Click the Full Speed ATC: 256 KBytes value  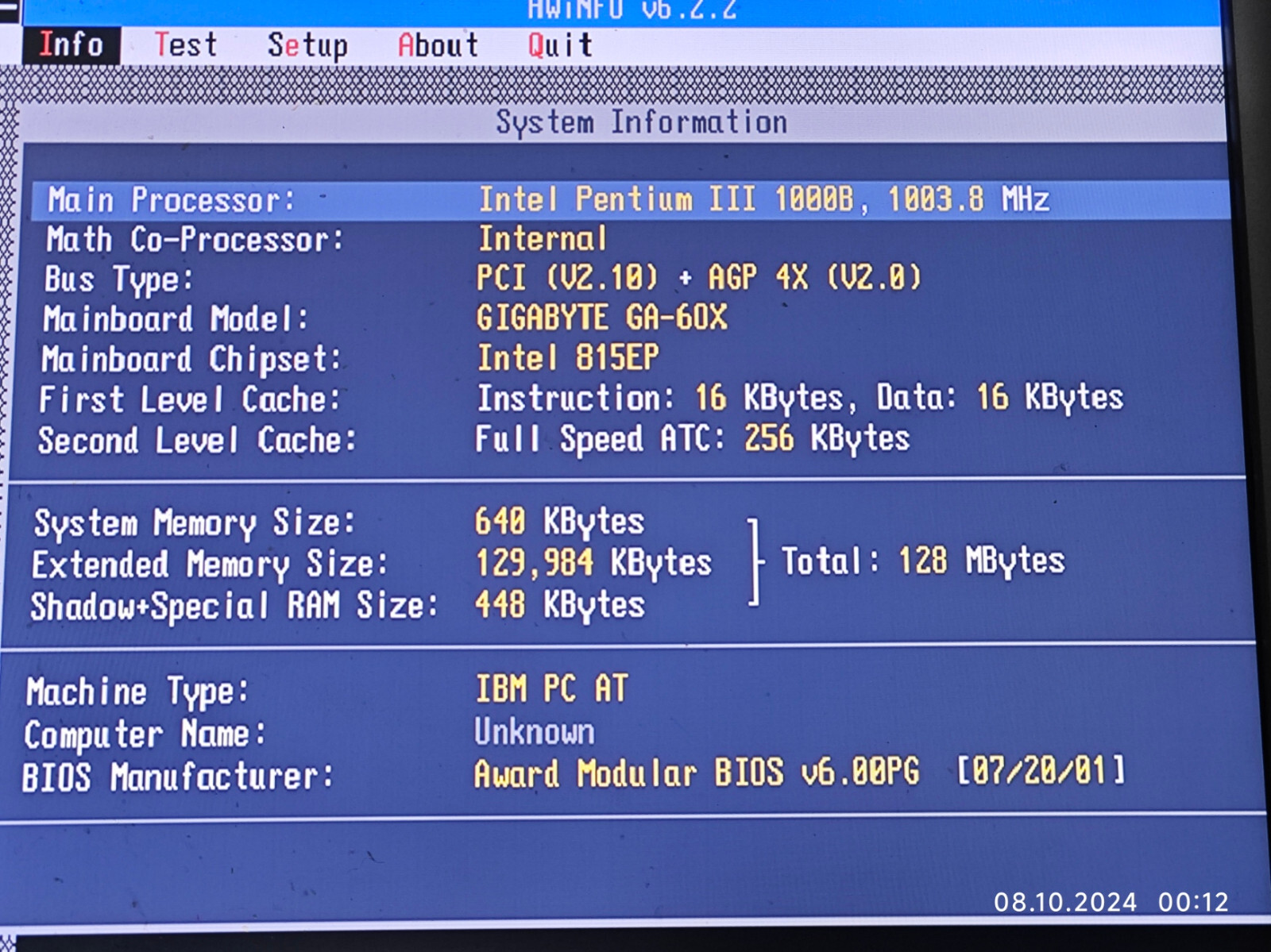692,438
